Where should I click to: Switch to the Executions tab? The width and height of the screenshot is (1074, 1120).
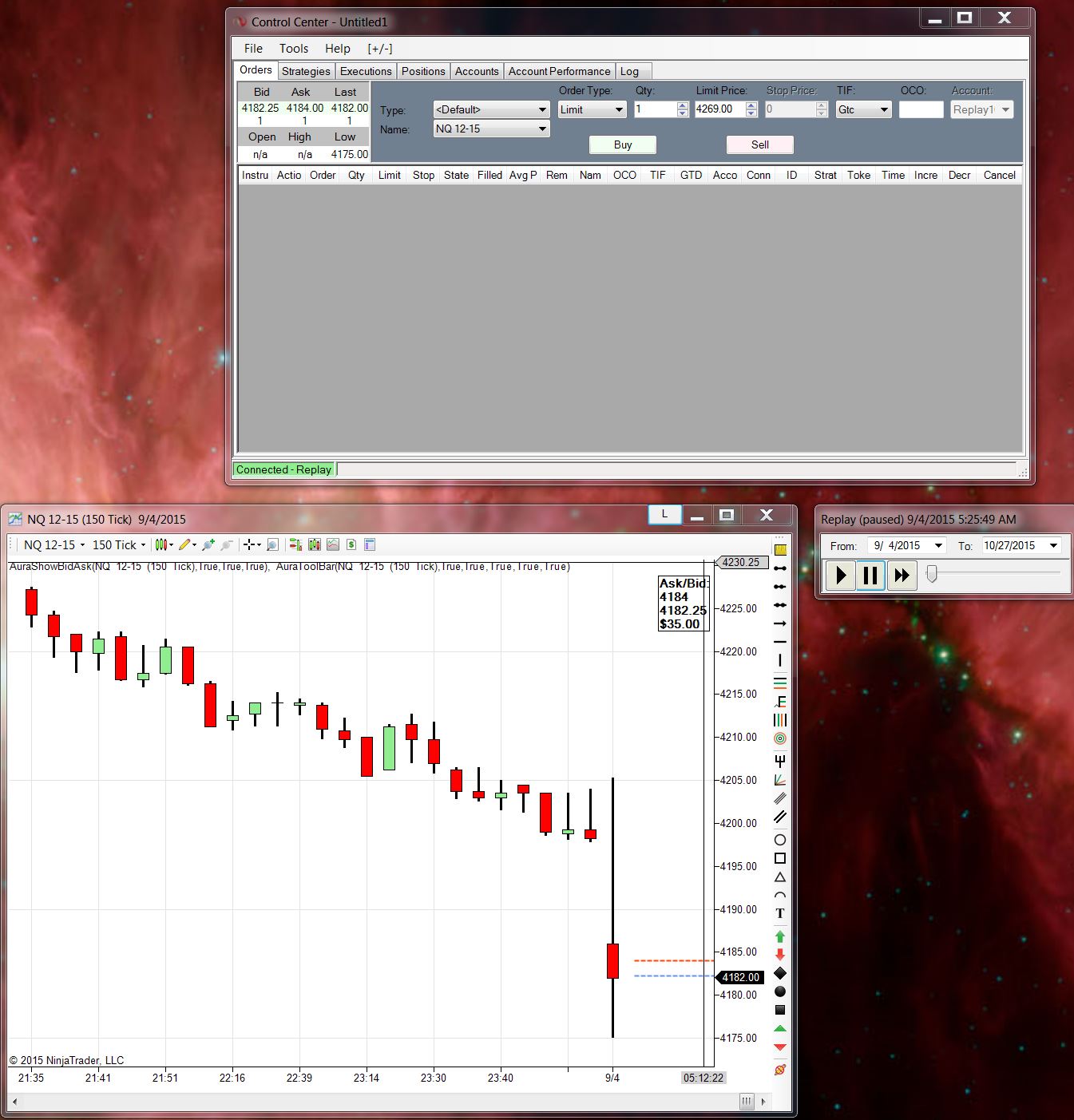coord(366,71)
